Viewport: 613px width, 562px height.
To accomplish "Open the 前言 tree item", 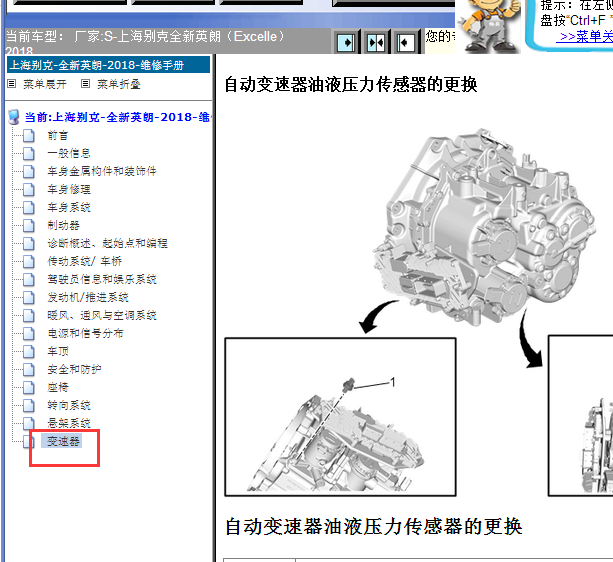I will 58,136.
